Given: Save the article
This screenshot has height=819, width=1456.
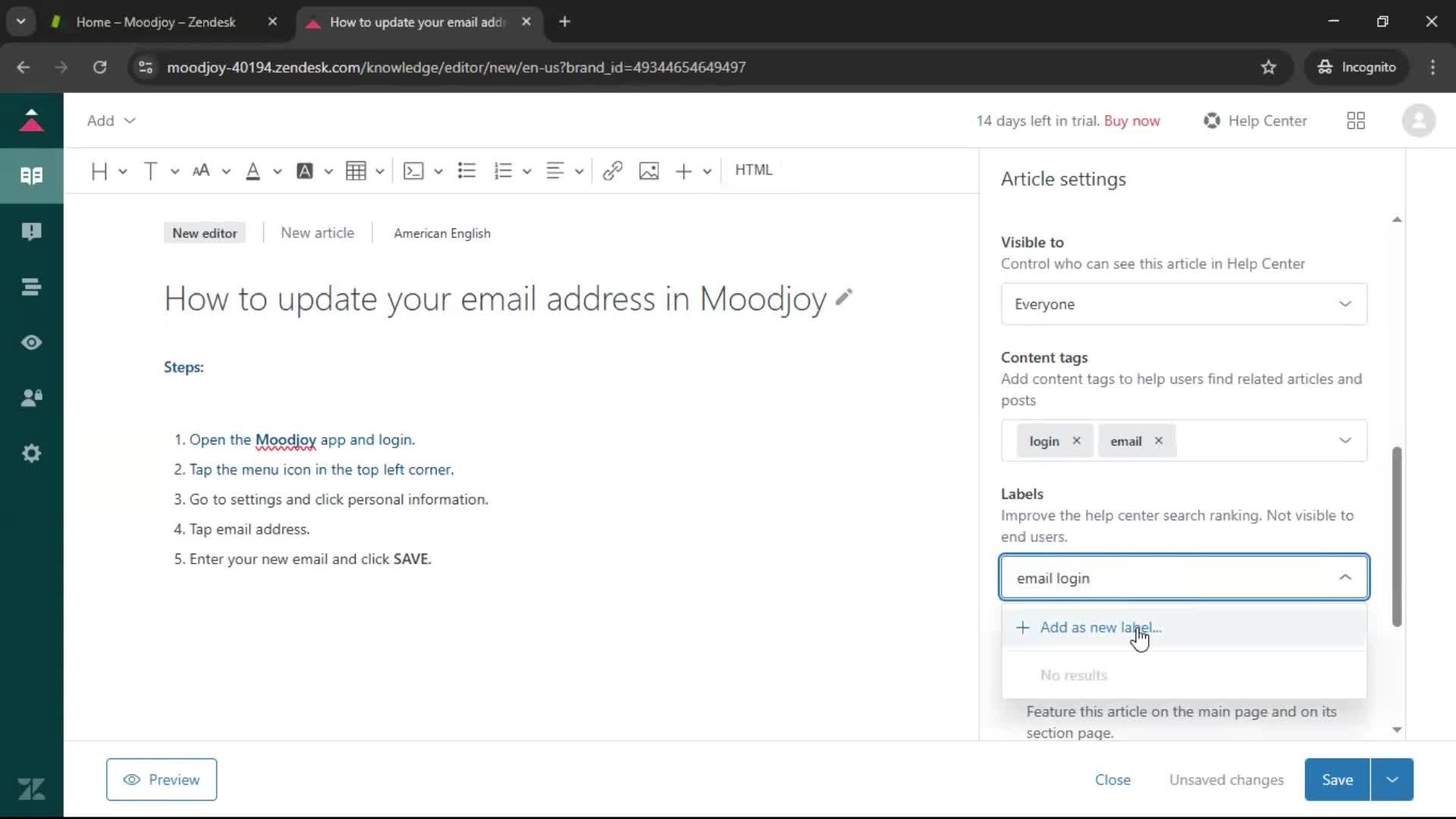Looking at the screenshot, I should (x=1337, y=780).
